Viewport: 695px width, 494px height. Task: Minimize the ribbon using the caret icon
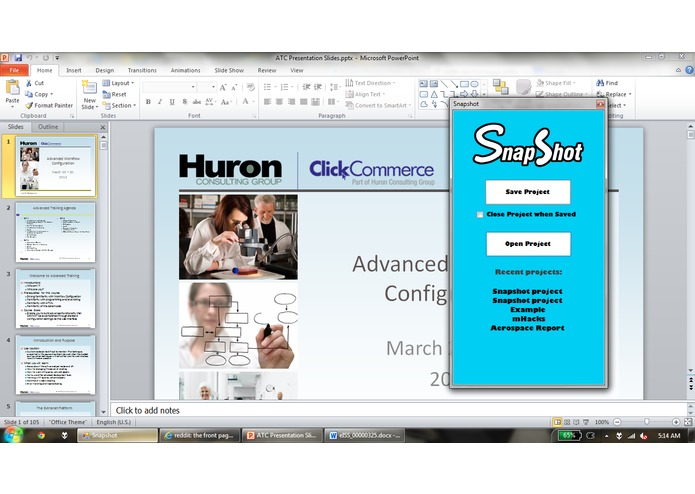point(678,70)
